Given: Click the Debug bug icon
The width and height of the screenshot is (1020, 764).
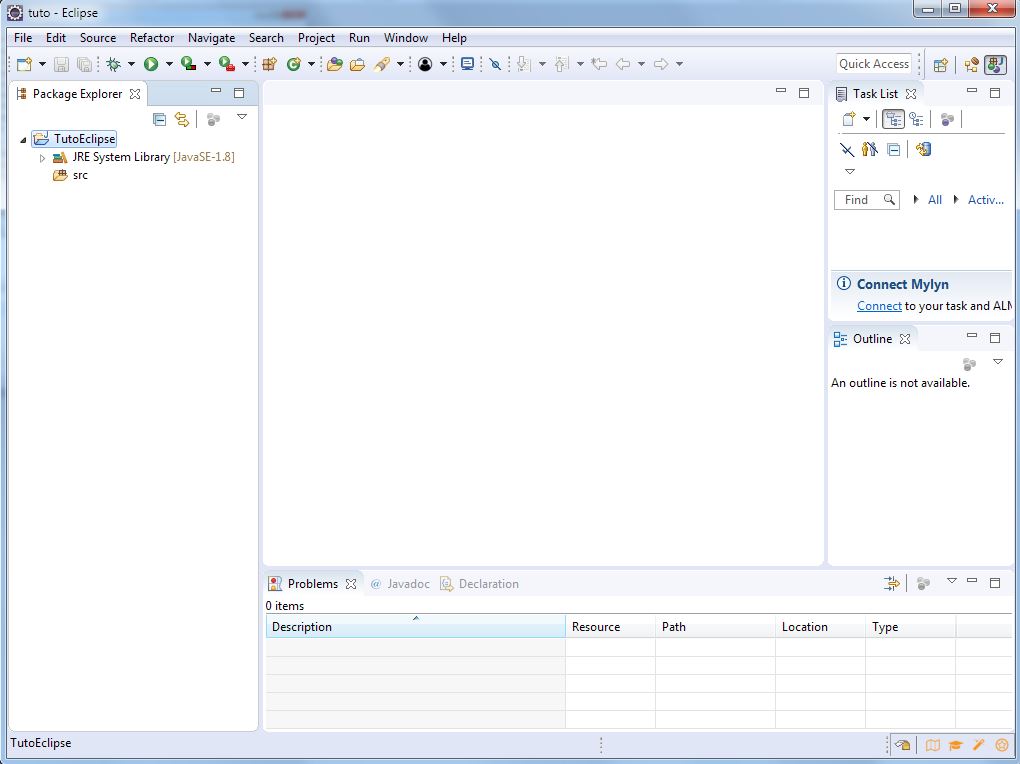Looking at the screenshot, I should point(114,64).
